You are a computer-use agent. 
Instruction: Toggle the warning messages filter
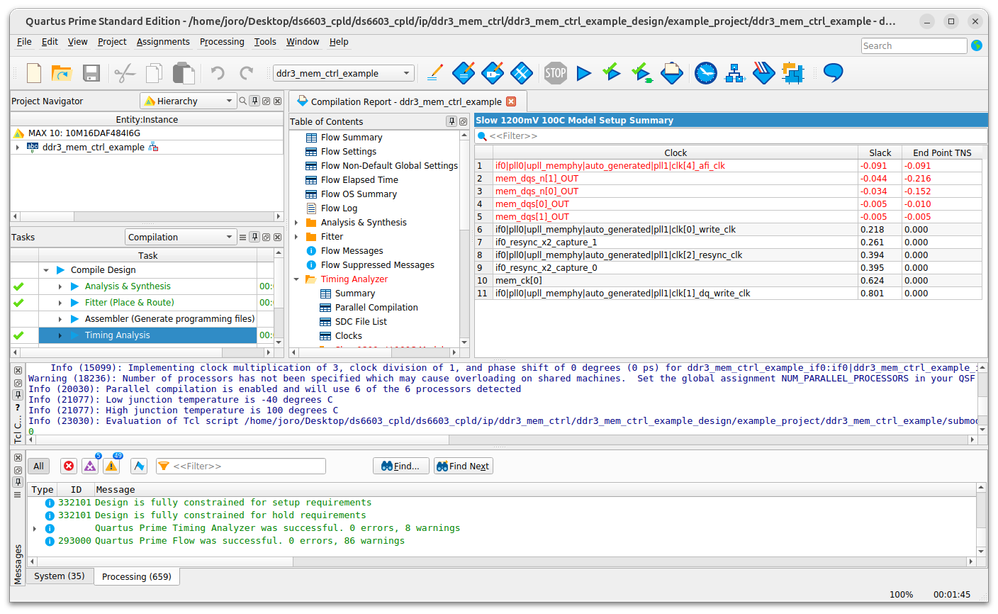coord(111,466)
